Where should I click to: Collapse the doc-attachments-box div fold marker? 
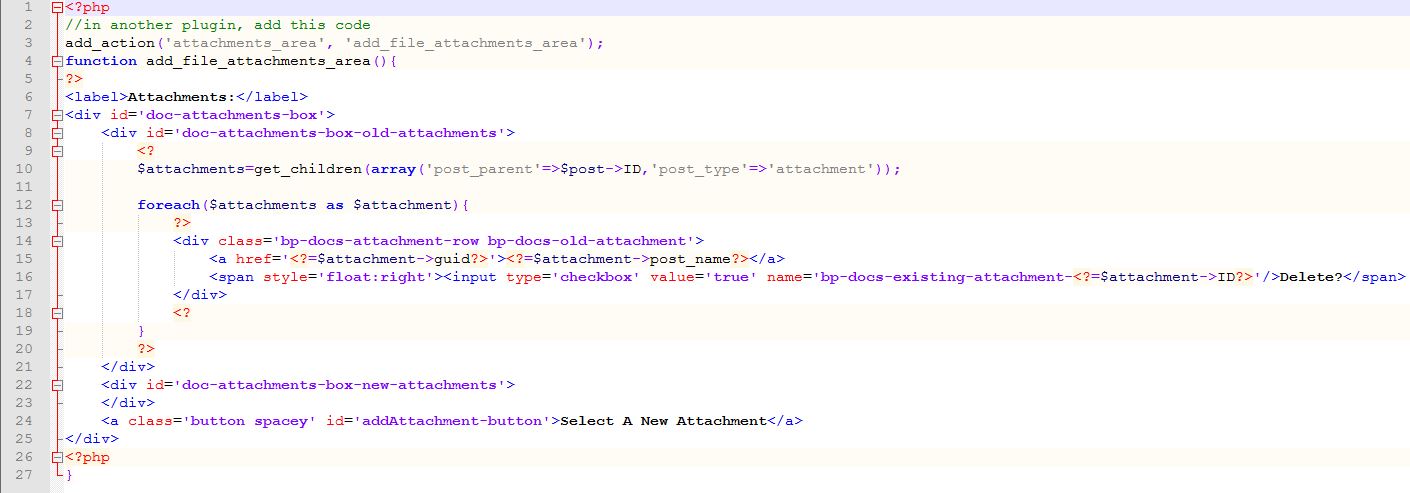[x=57, y=115]
